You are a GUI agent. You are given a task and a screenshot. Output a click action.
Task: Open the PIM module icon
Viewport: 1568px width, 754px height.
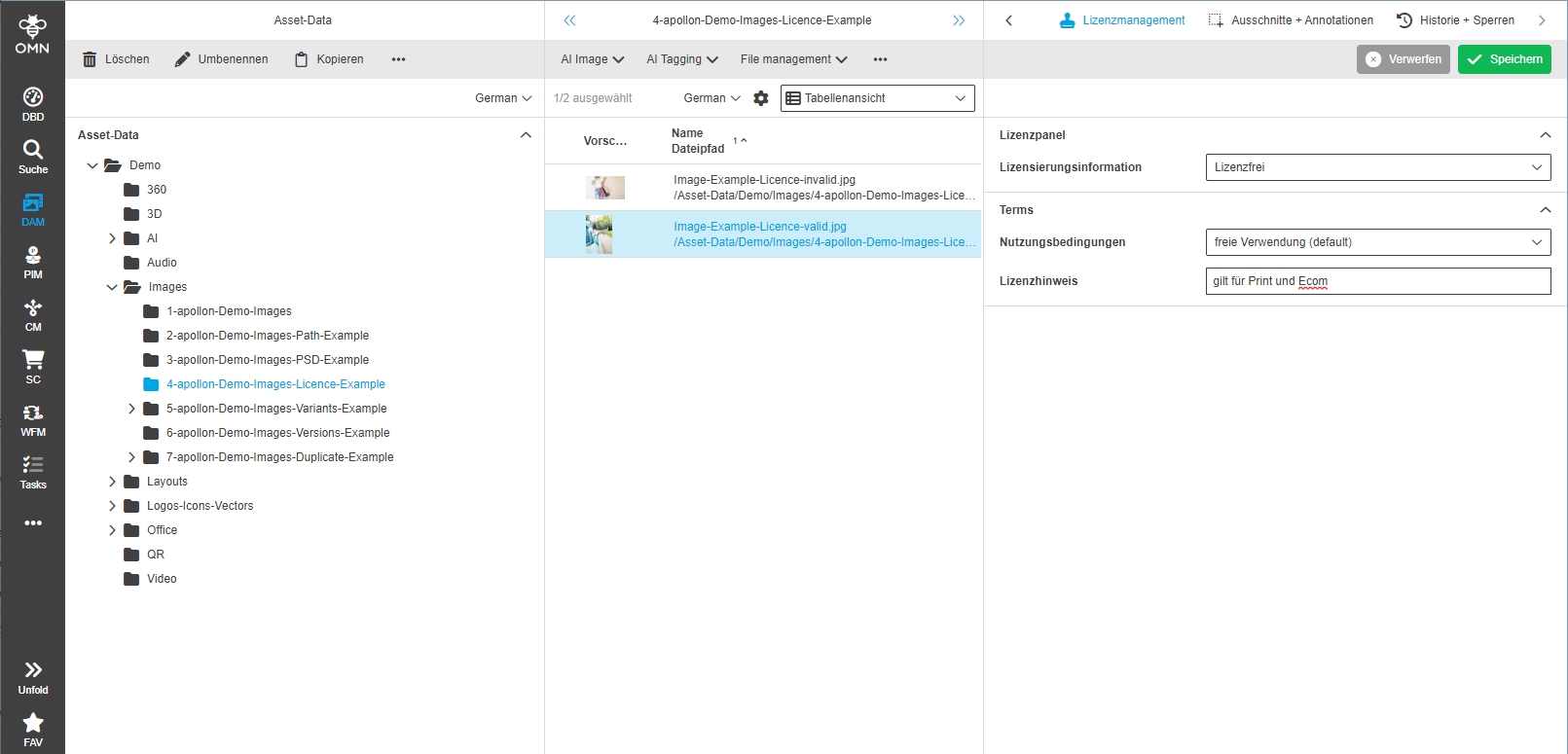(x=33, y=262)
